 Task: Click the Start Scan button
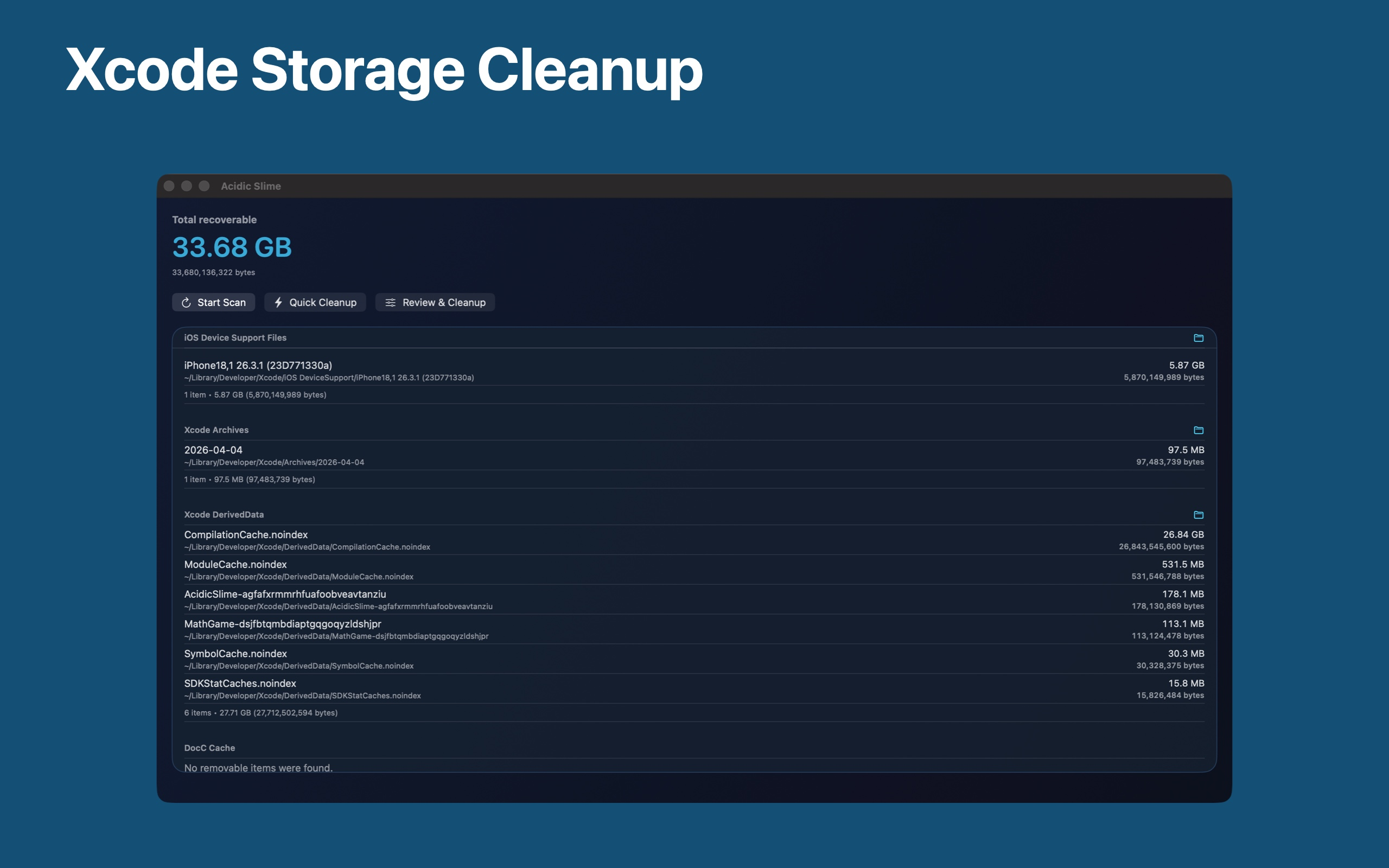pos(214,303)
